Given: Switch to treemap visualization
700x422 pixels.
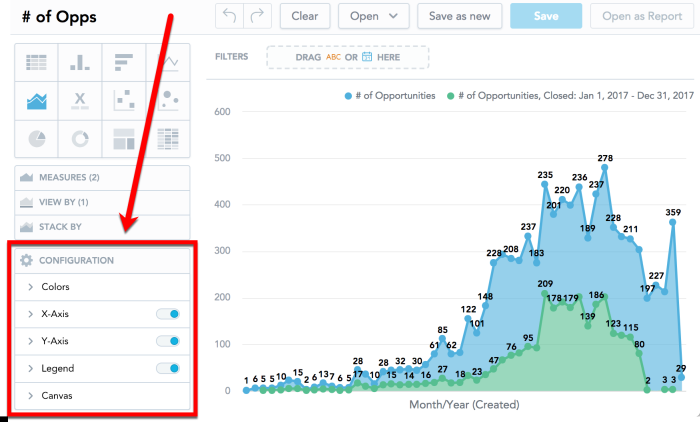Looking at the screenshot, I should [x=124, y=138].
